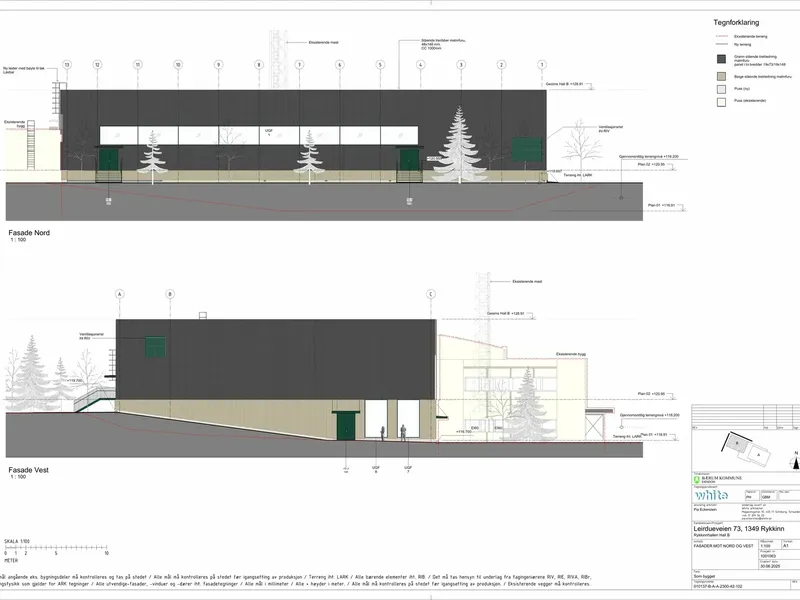The image size is (800, 600).
Task: Click the green door on Fasade Vest
Action: pyautogui.click(x=345, y=426)
